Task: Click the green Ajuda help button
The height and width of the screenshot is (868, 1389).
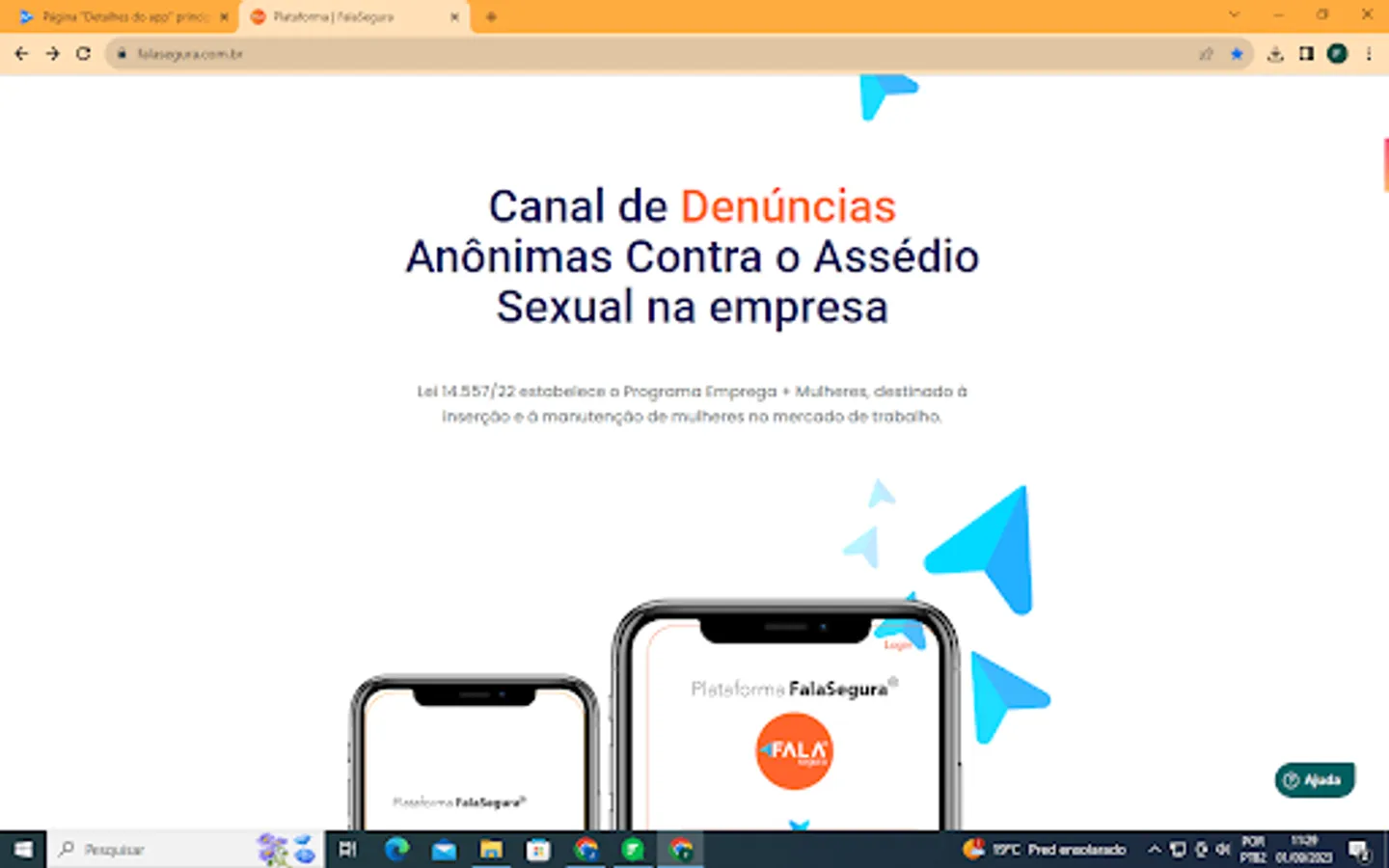Action: pyautogui.click(x=1315, y=780)
